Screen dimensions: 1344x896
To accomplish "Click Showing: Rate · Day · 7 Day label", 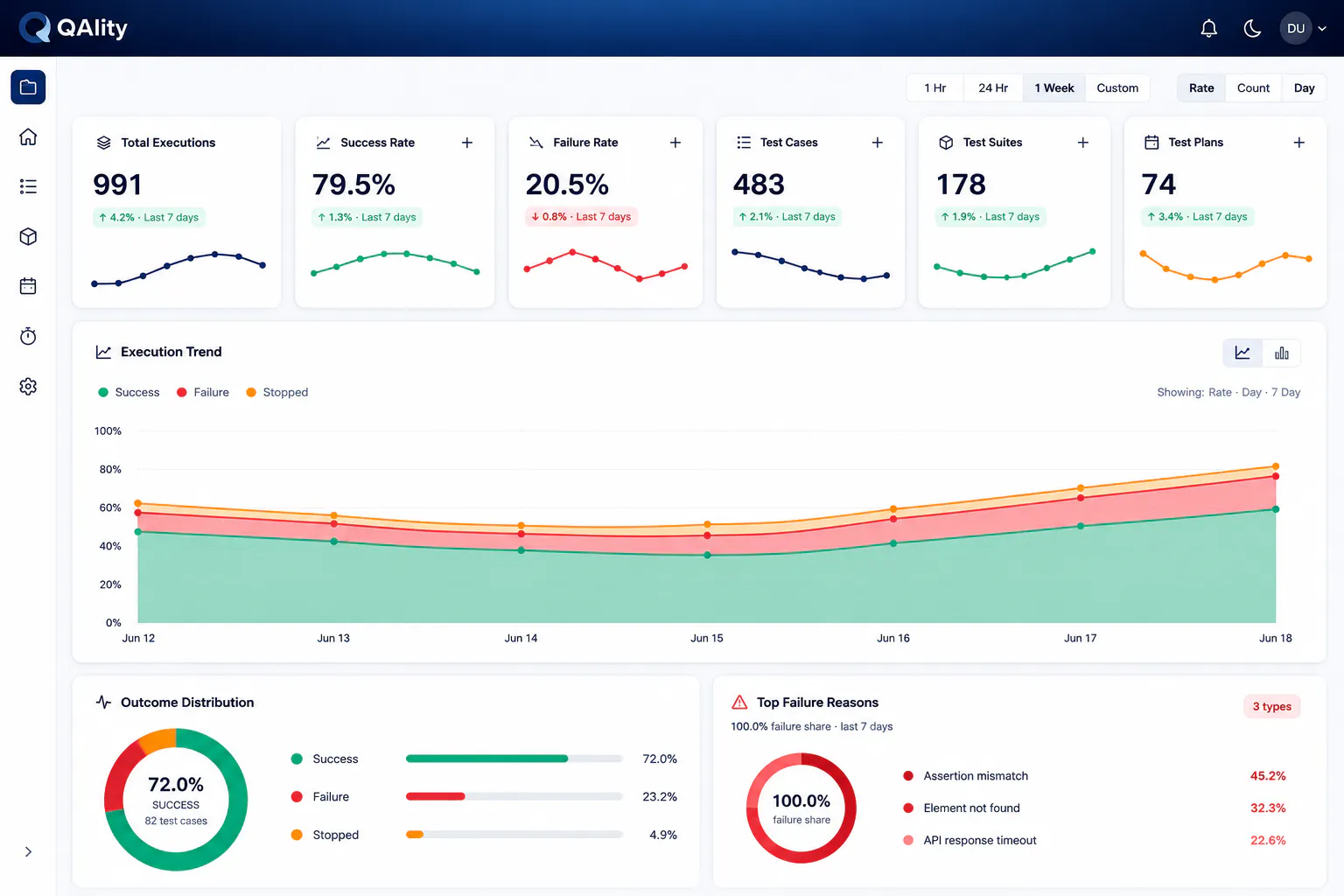I will 1228,392.
